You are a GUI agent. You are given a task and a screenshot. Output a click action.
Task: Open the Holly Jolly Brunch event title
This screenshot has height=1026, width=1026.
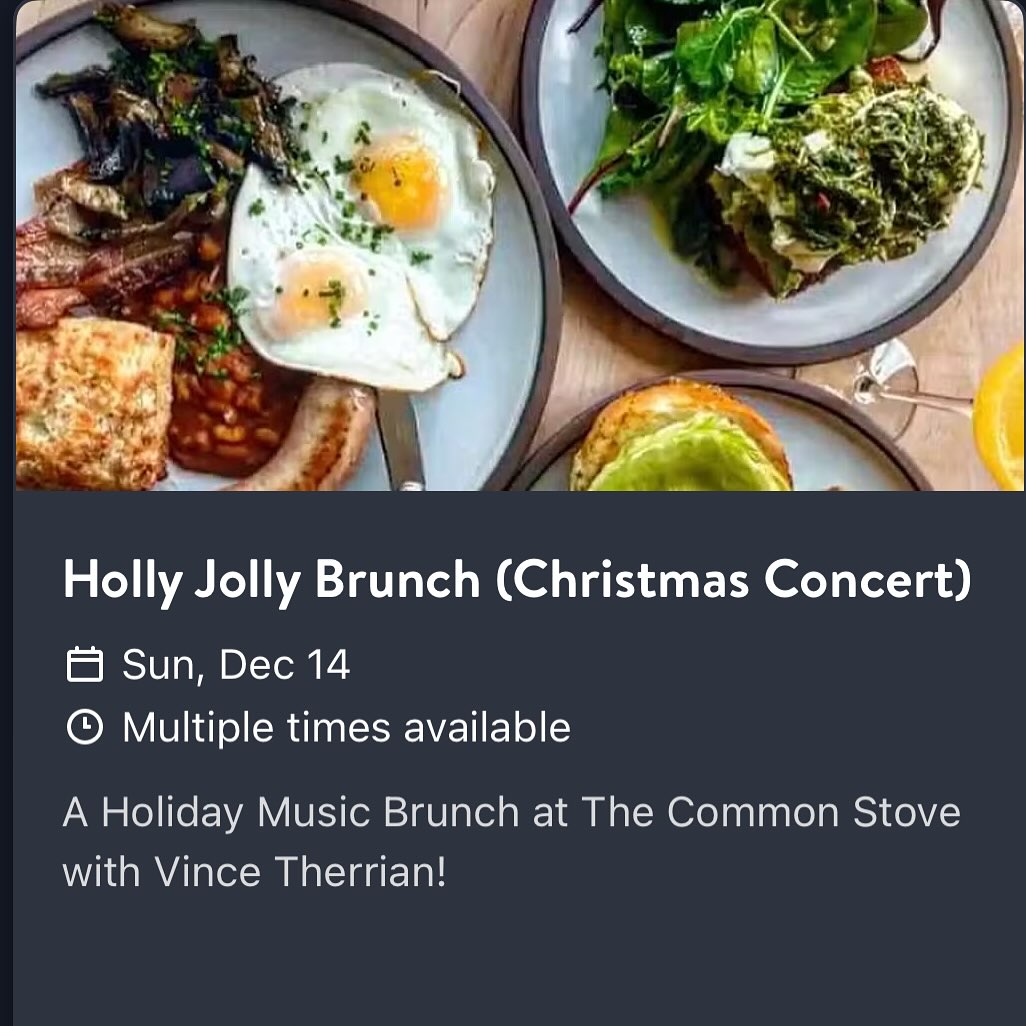coord(516,580)
